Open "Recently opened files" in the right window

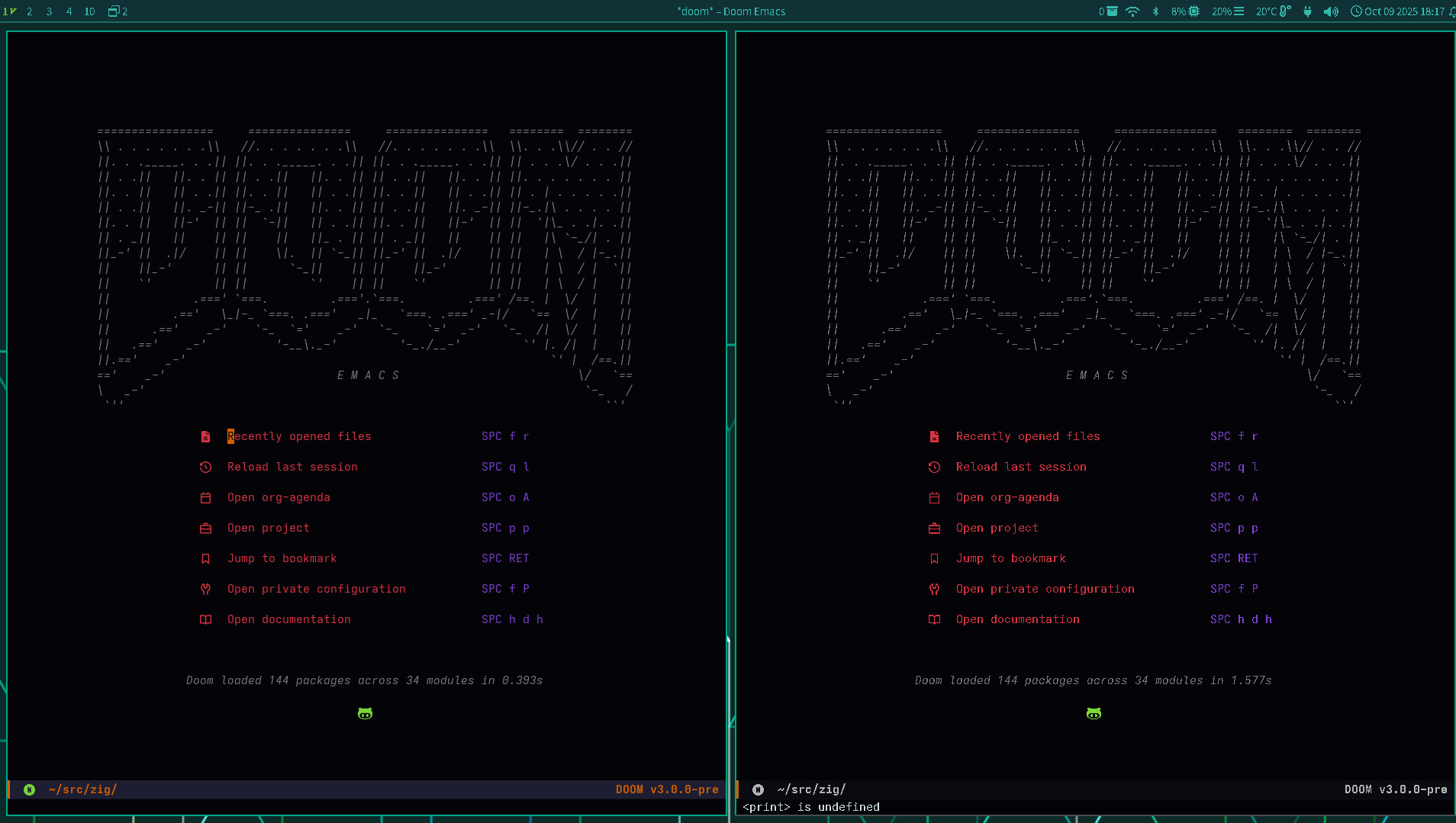click(x=1027, y=436)
